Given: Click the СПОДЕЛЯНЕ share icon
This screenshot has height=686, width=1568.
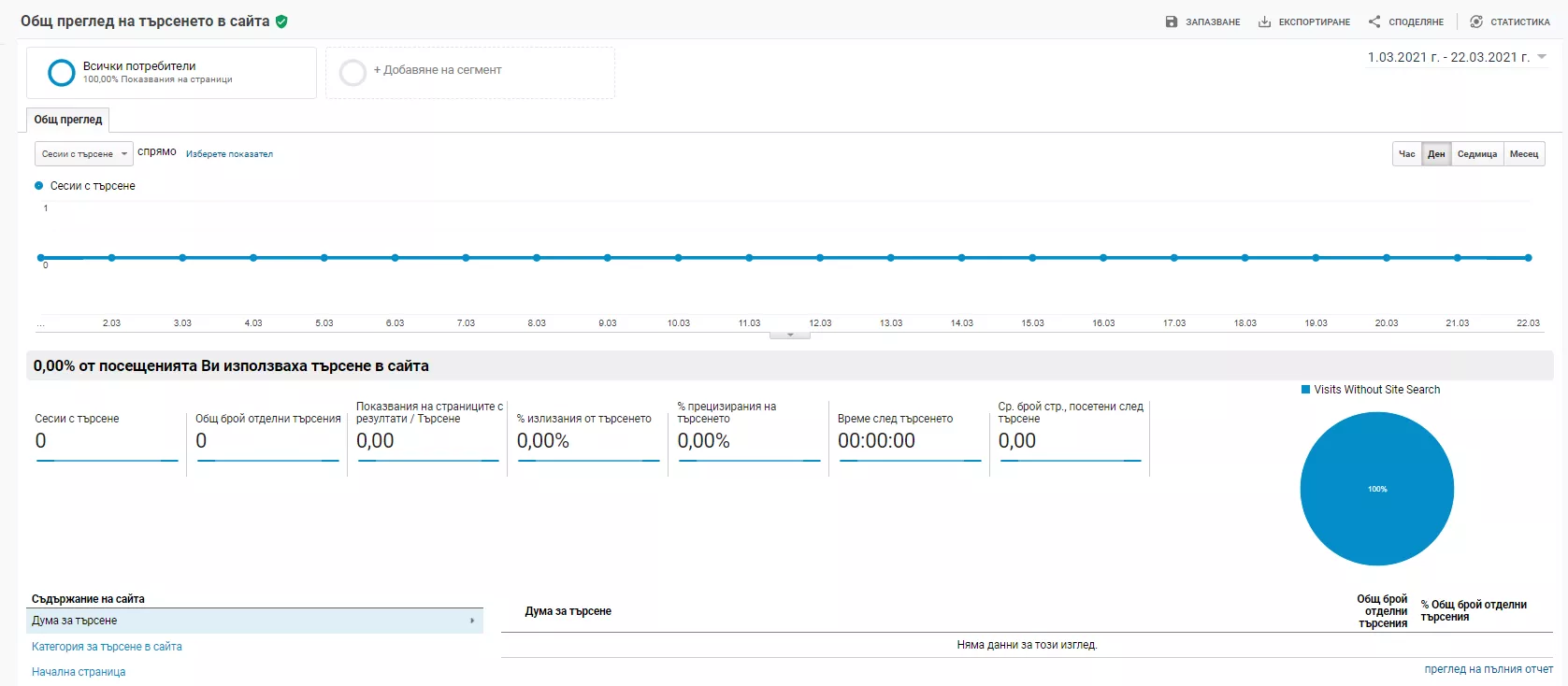Looking at the screenshot, I should (x=1374, y=21).
